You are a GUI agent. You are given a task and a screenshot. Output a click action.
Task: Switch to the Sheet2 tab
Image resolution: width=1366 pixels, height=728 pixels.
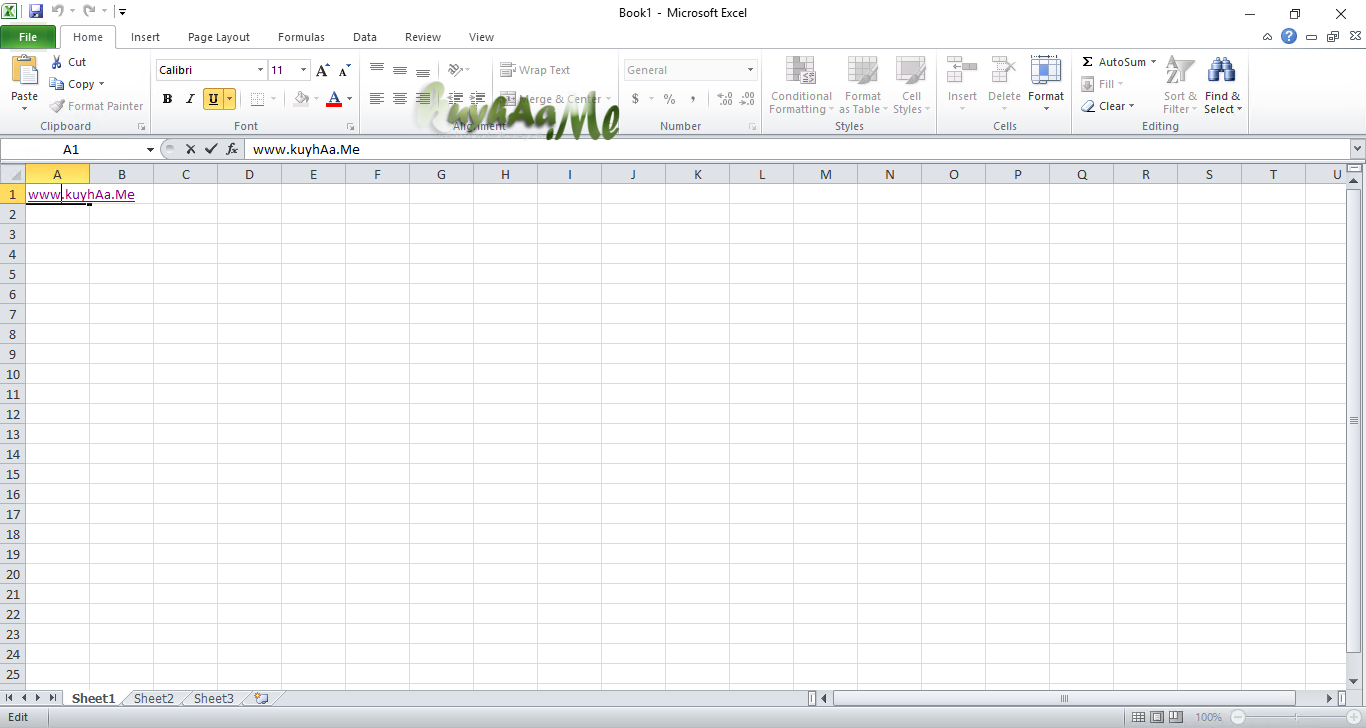[154, 698]
